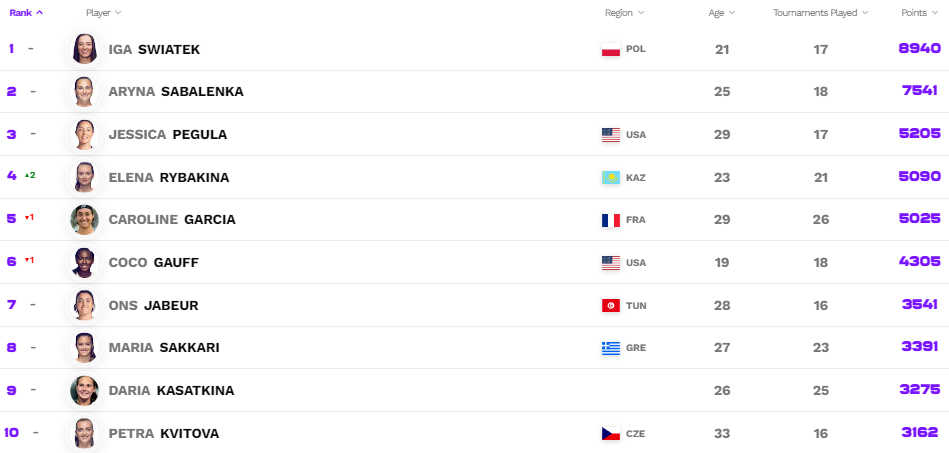Sort the table by Rank column
The width and height of the screenshot is (949, 453).
click(x=26, y=13)
